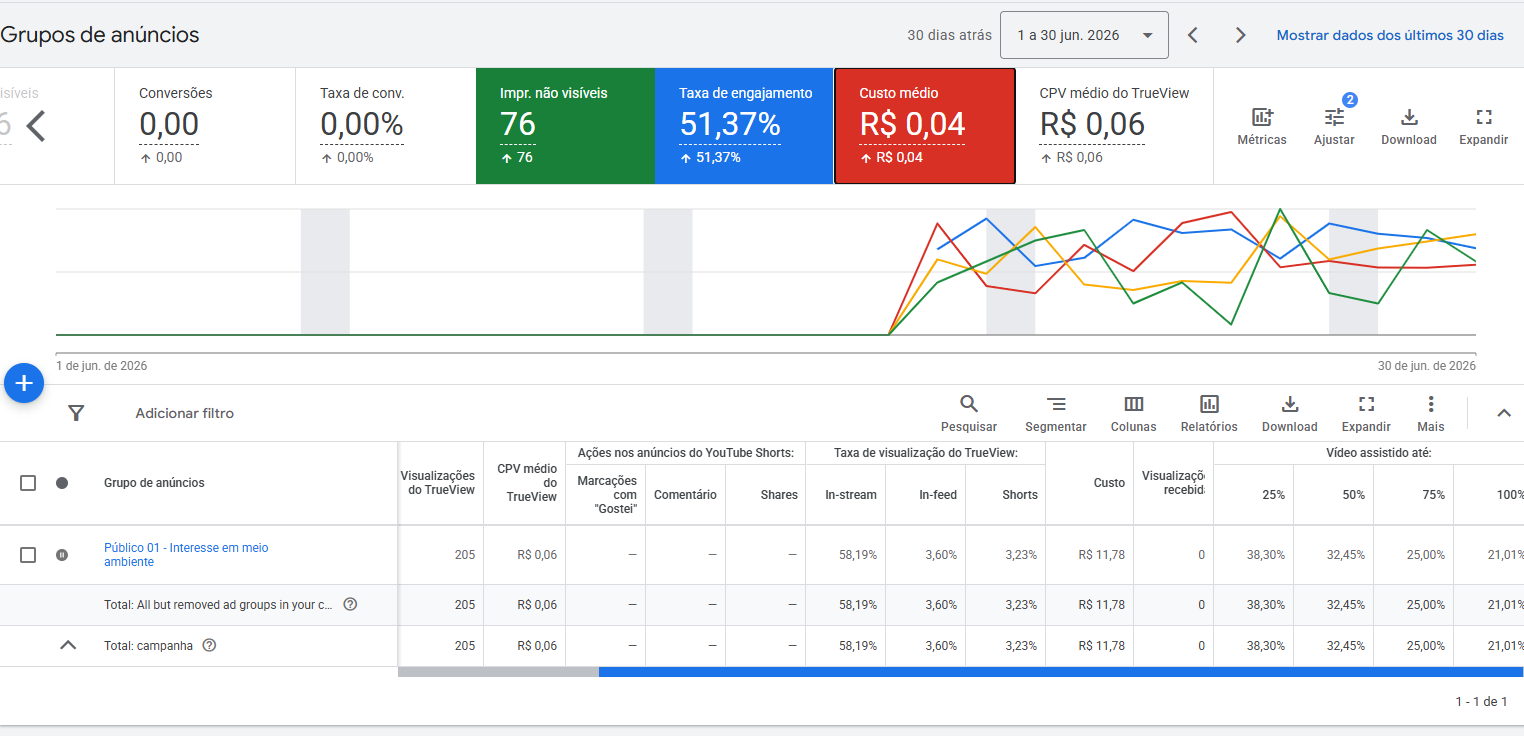Download chart data from top toolbar
The height and width of the screenshot is (736, 1524).
[x=1409, y=117]
